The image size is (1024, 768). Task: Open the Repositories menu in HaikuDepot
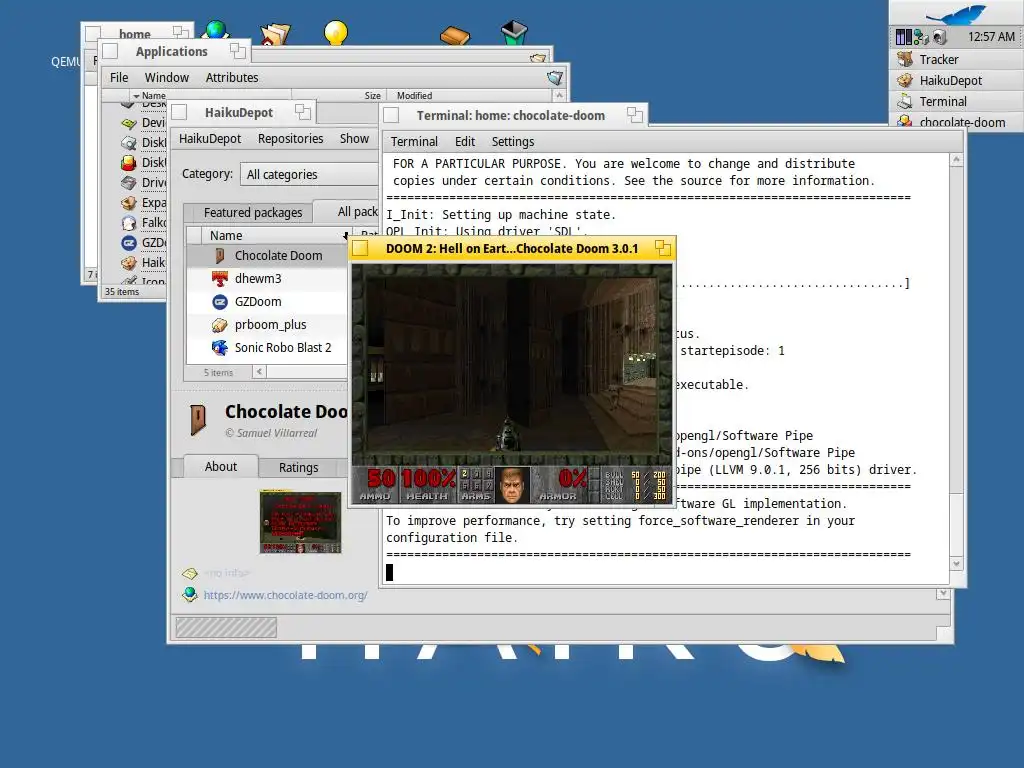coord(291,139)
